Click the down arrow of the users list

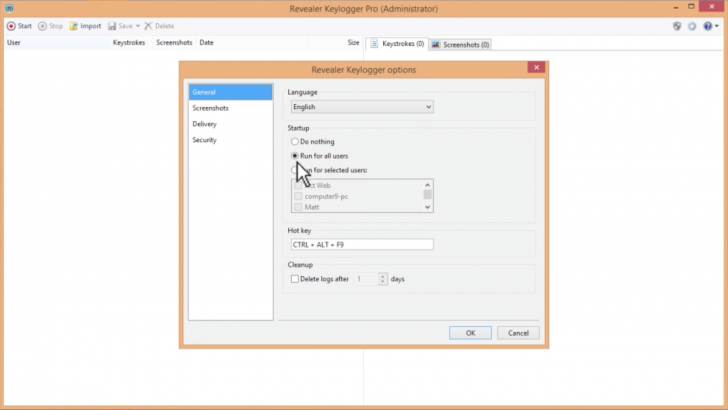[x=428, y=207]
